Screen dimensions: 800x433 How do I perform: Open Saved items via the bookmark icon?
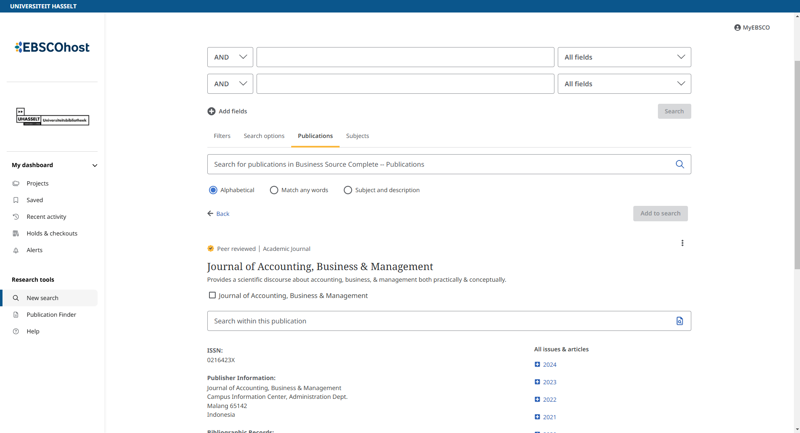pos(16,200)
